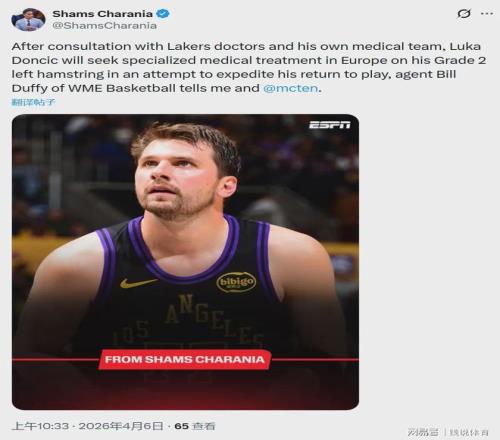Open the @ShamsCharania handle

click(105, 26)
